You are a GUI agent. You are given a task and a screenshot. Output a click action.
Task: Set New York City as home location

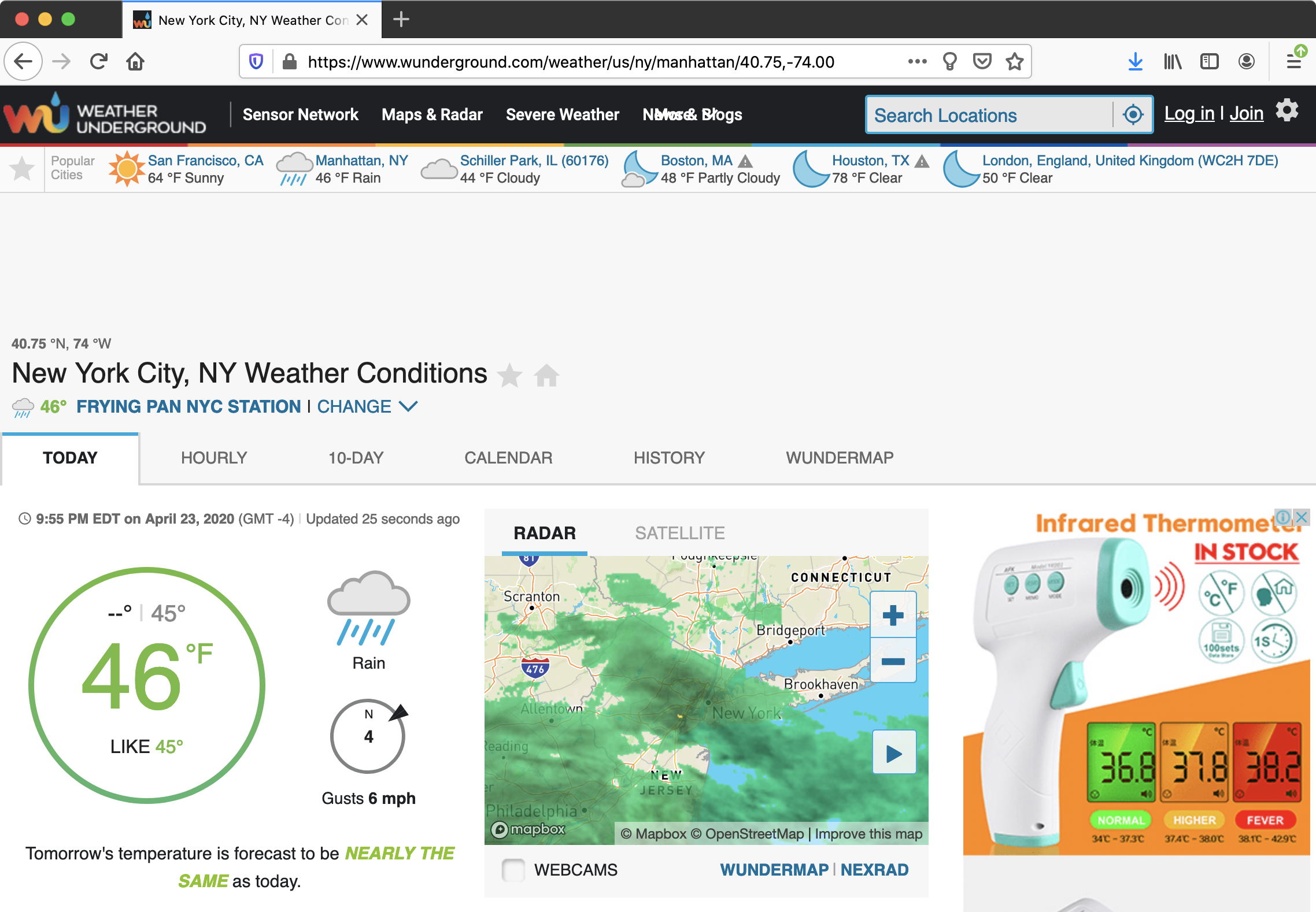(x=546, y=376)
